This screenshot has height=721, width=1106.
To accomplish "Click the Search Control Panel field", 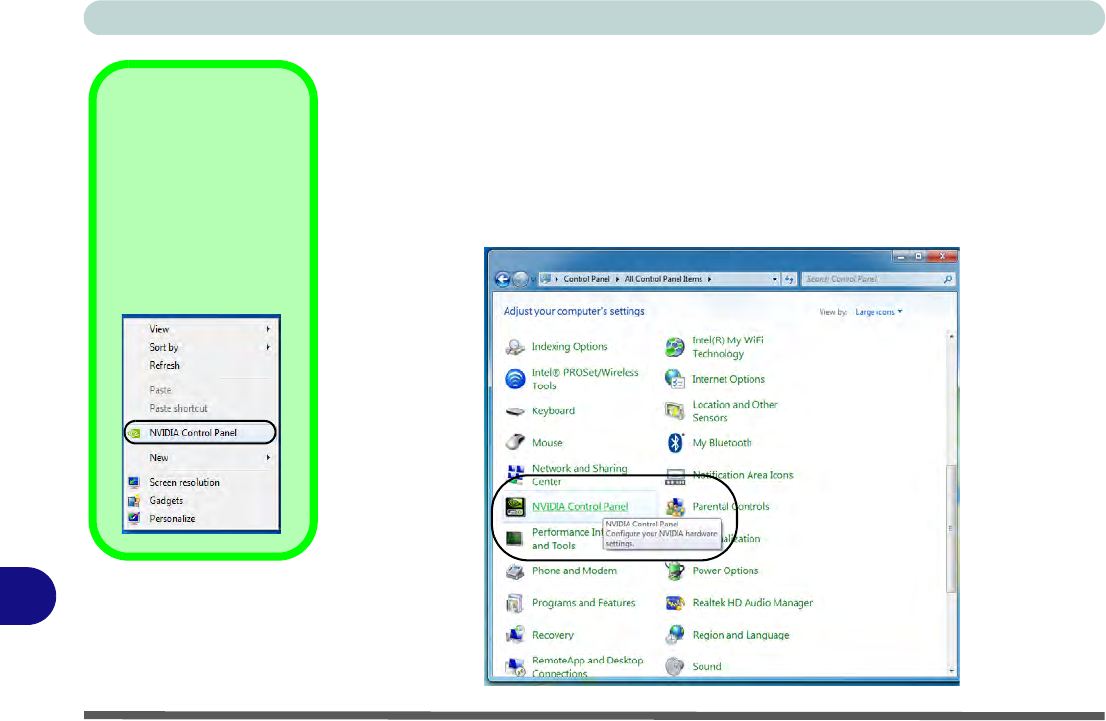I will [x=878, y=279].
